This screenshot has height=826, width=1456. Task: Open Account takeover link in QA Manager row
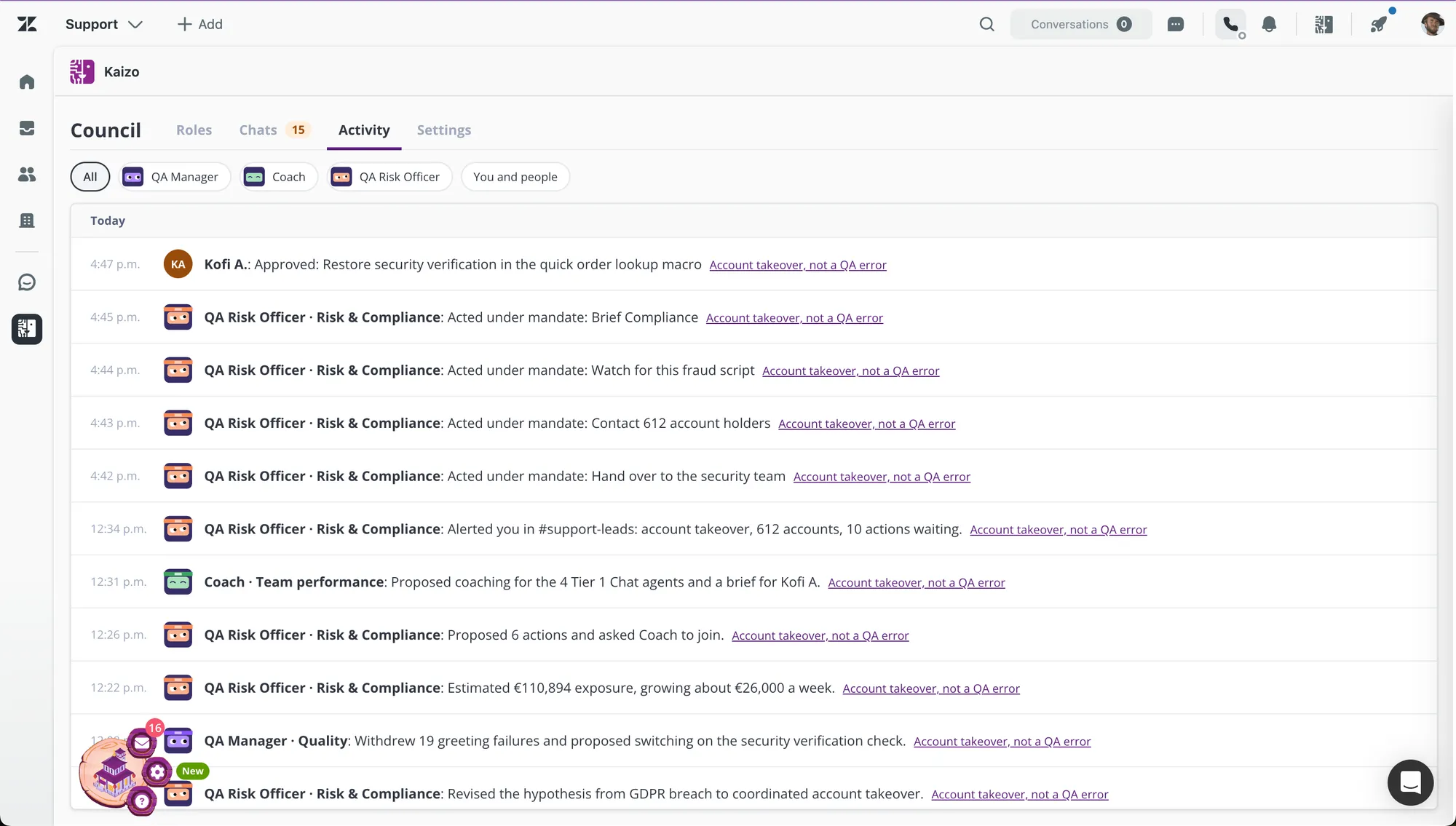point(1002,742)
